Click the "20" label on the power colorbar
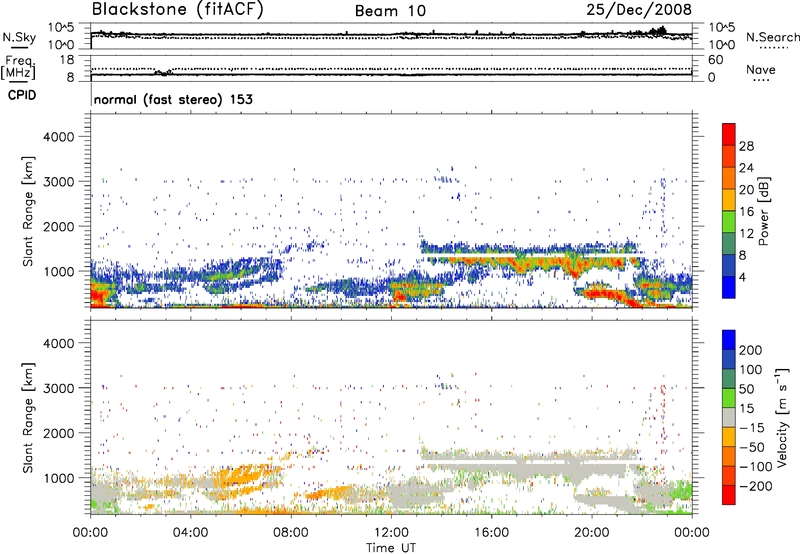800x554 pixels. [x=746, y=190]
